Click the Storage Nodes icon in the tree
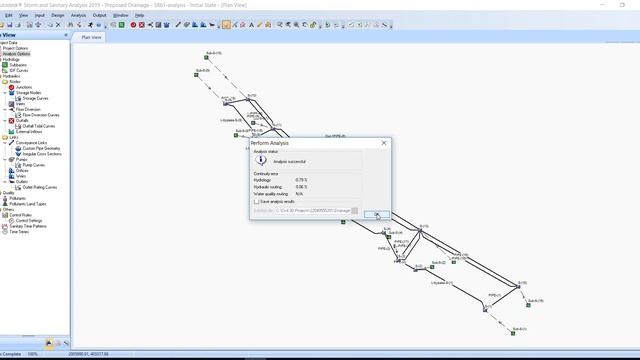Viewport: 640px width, 360px height. 11,93
